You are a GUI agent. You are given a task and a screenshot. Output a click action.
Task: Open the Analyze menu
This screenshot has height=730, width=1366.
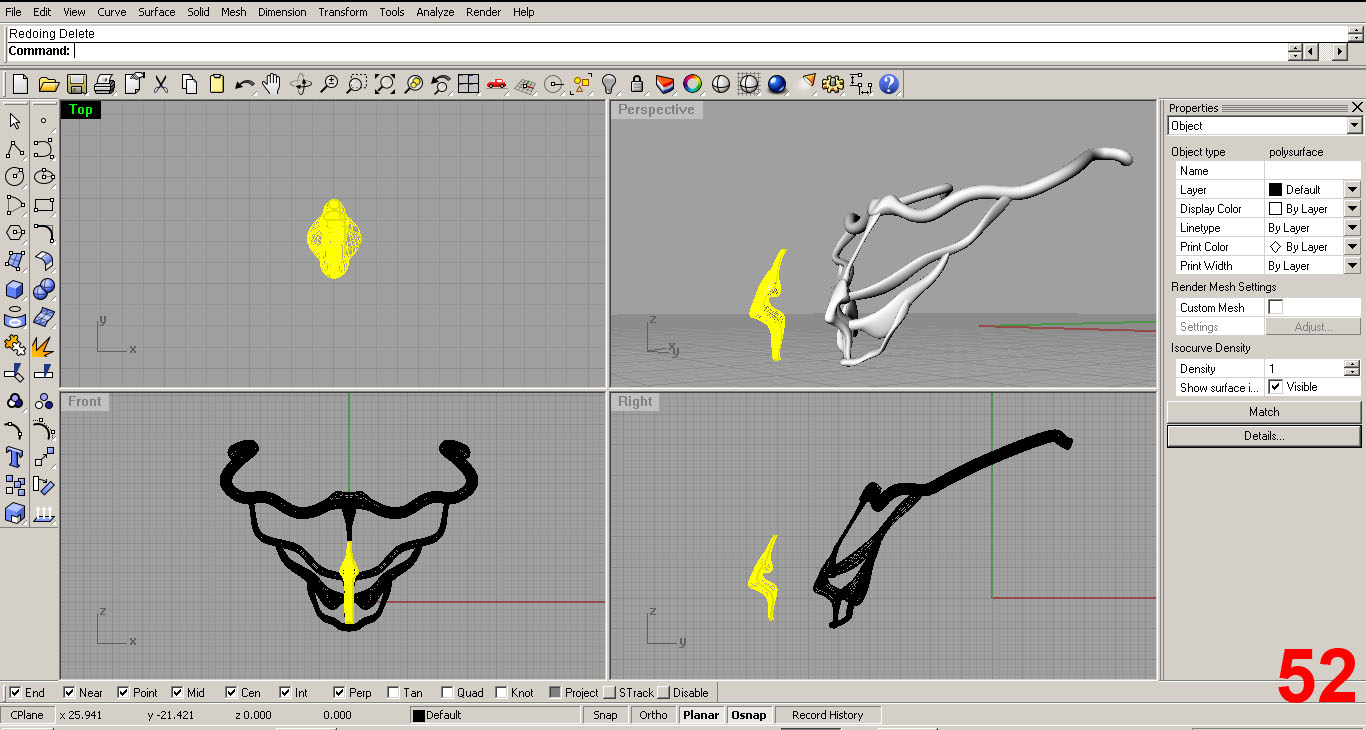(435, 12)
